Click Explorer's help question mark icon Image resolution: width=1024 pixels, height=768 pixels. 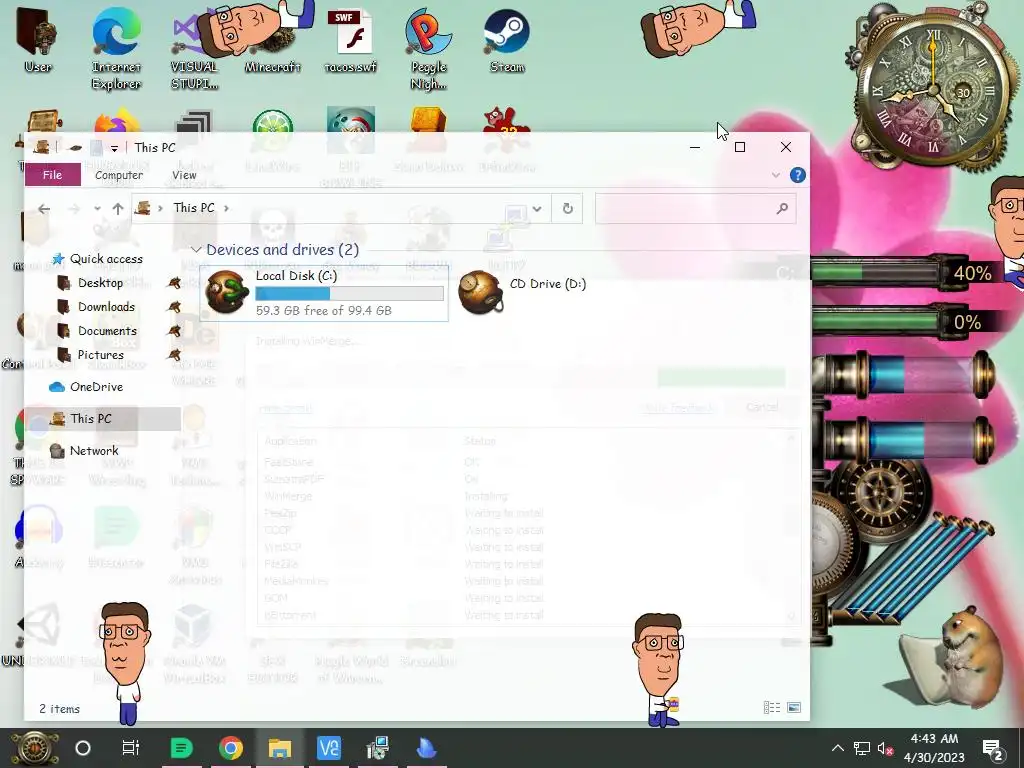point(797,175)
